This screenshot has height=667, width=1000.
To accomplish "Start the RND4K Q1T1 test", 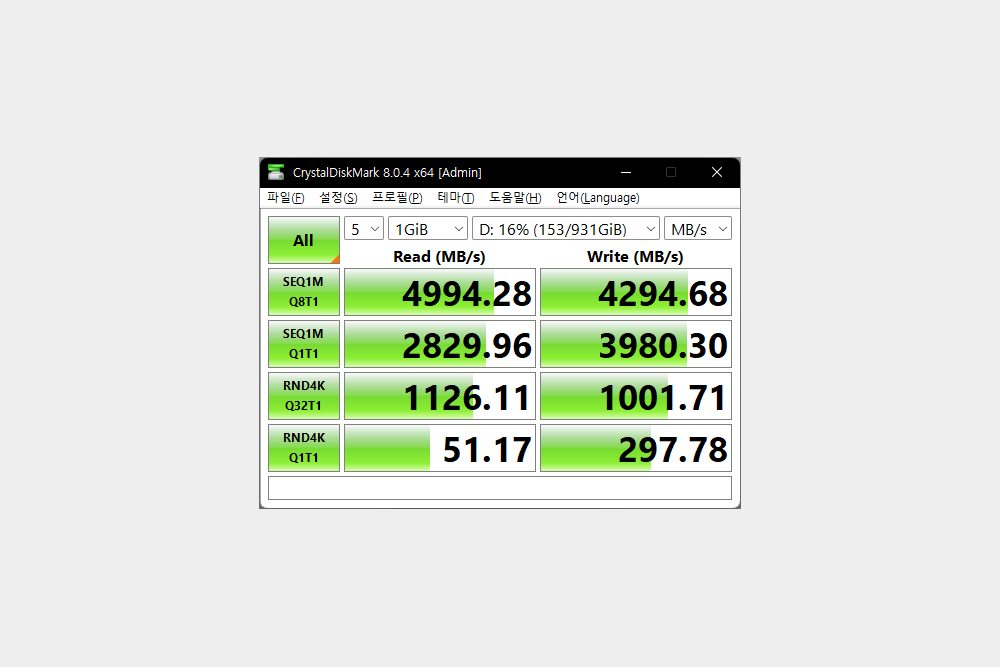I will click(x=304, y=448).
